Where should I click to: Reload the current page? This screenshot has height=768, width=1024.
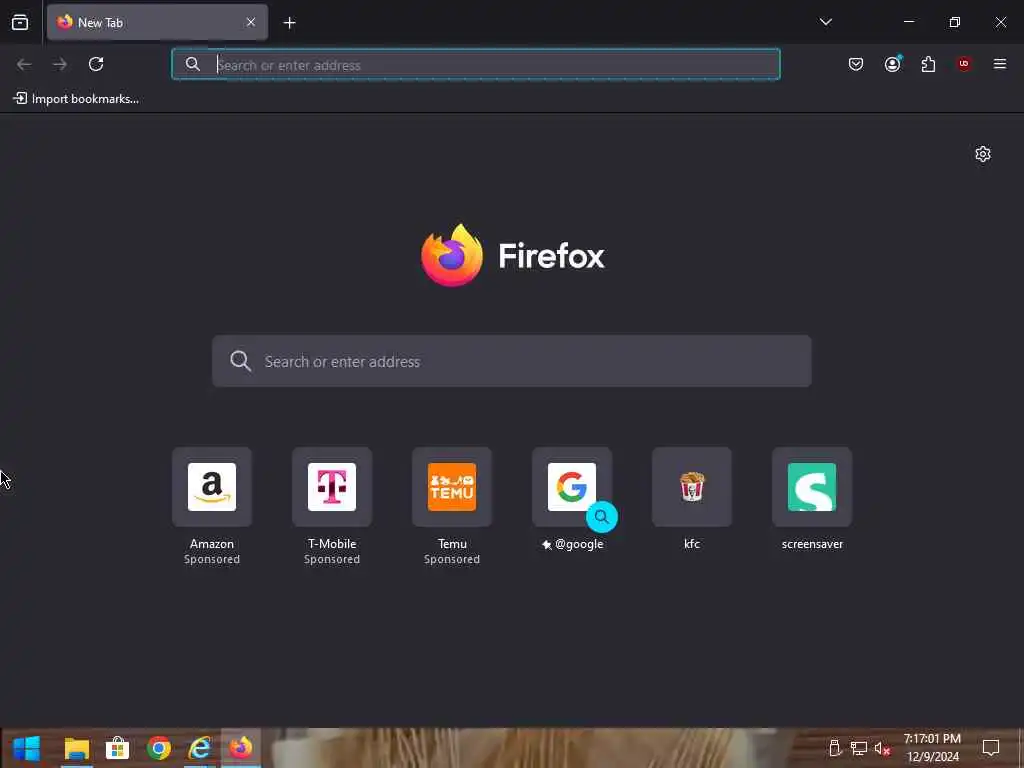pos(96,64)
